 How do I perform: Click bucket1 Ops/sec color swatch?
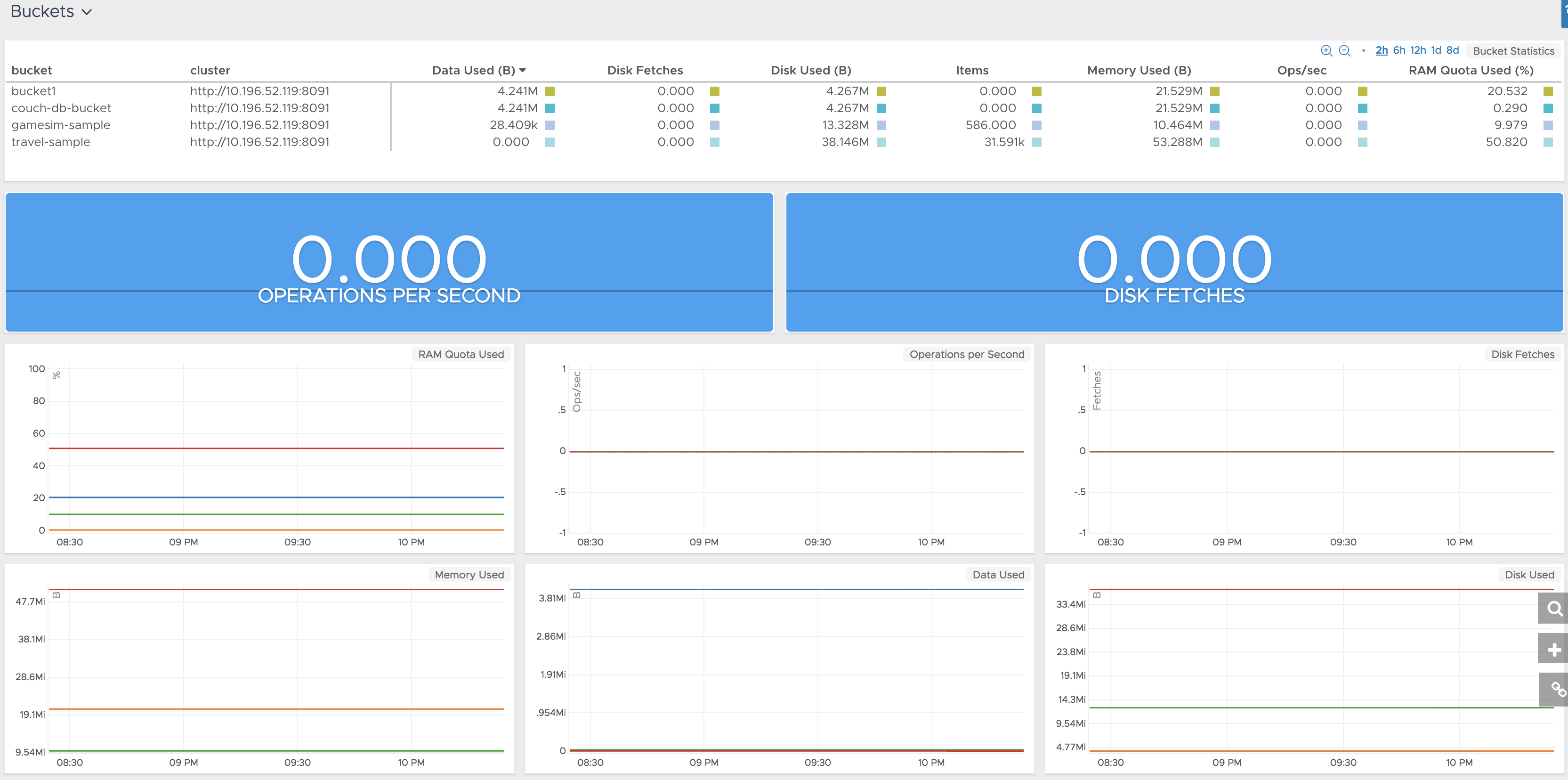[x=1362, y=91]
